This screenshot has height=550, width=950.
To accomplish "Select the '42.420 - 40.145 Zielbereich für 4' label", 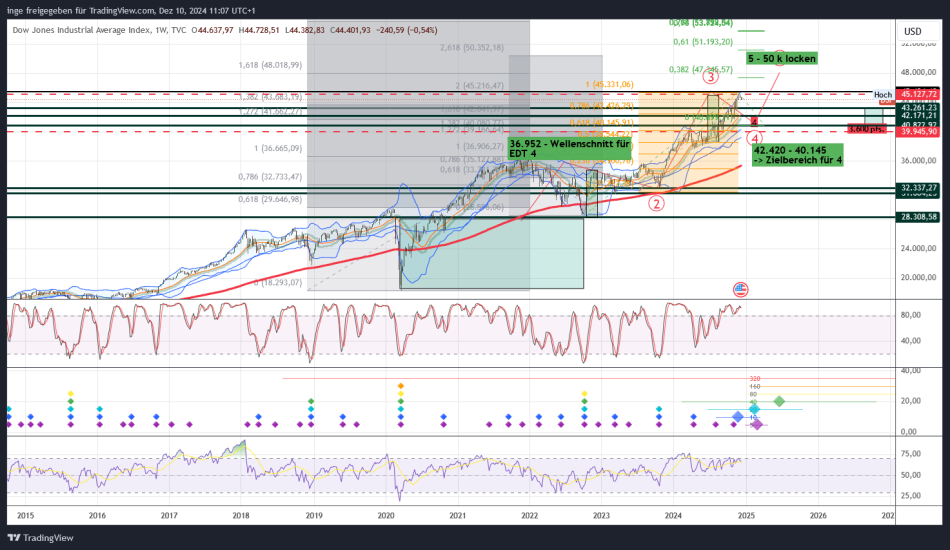I will pyautogui.click(x=797, y=154).
